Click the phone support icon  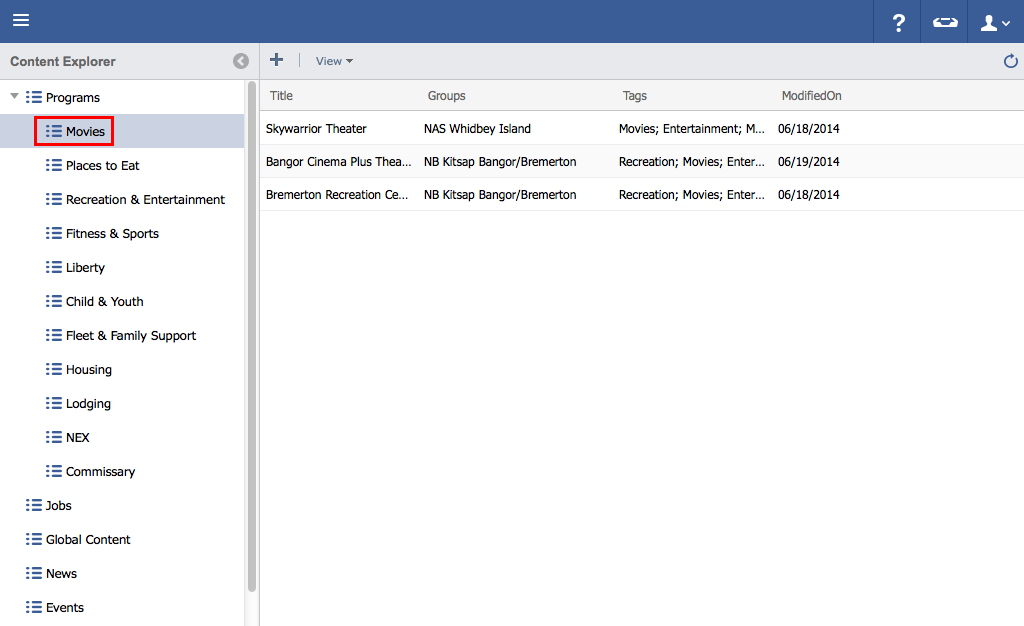pyautogui.click(x=945, y=22)
